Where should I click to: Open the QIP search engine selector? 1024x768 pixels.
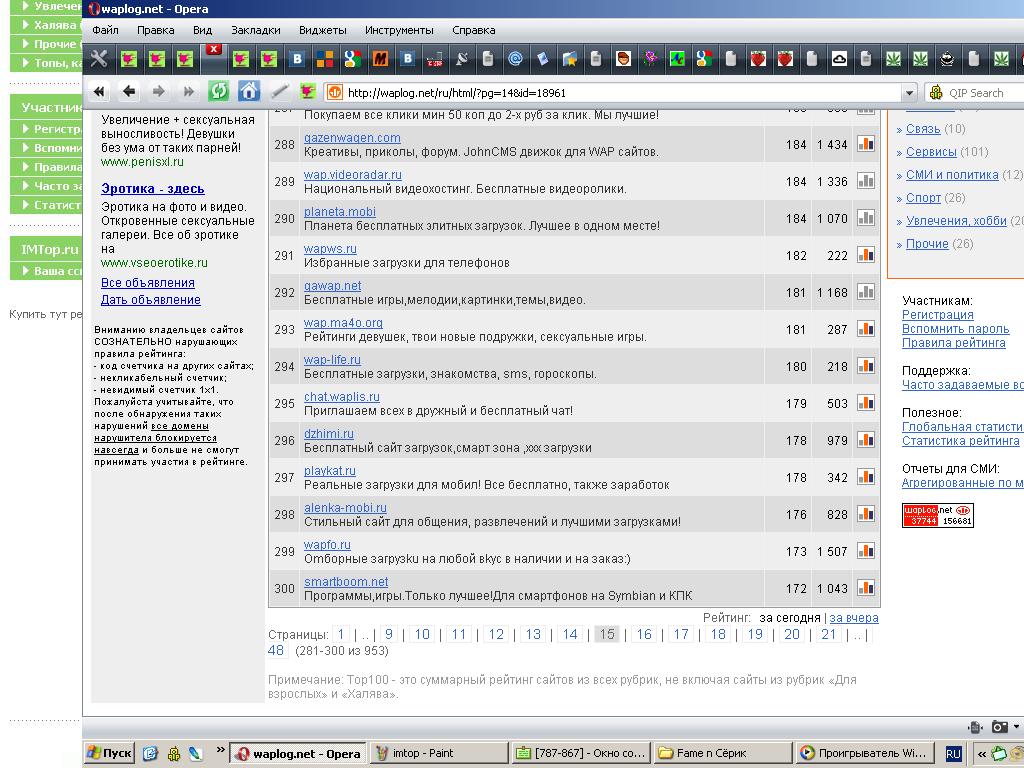pos(937,93)
